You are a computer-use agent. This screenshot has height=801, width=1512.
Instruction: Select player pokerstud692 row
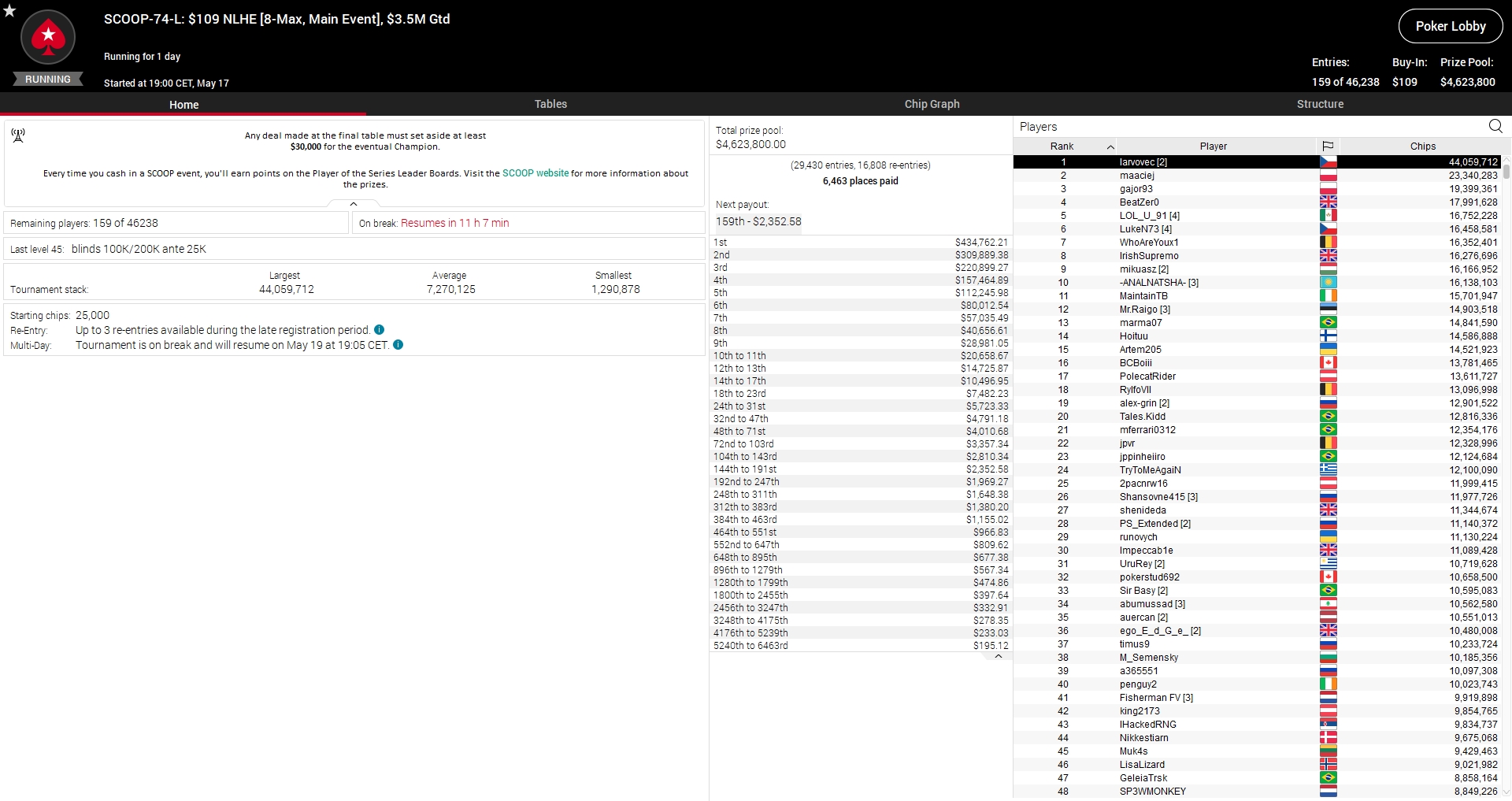1258,577
